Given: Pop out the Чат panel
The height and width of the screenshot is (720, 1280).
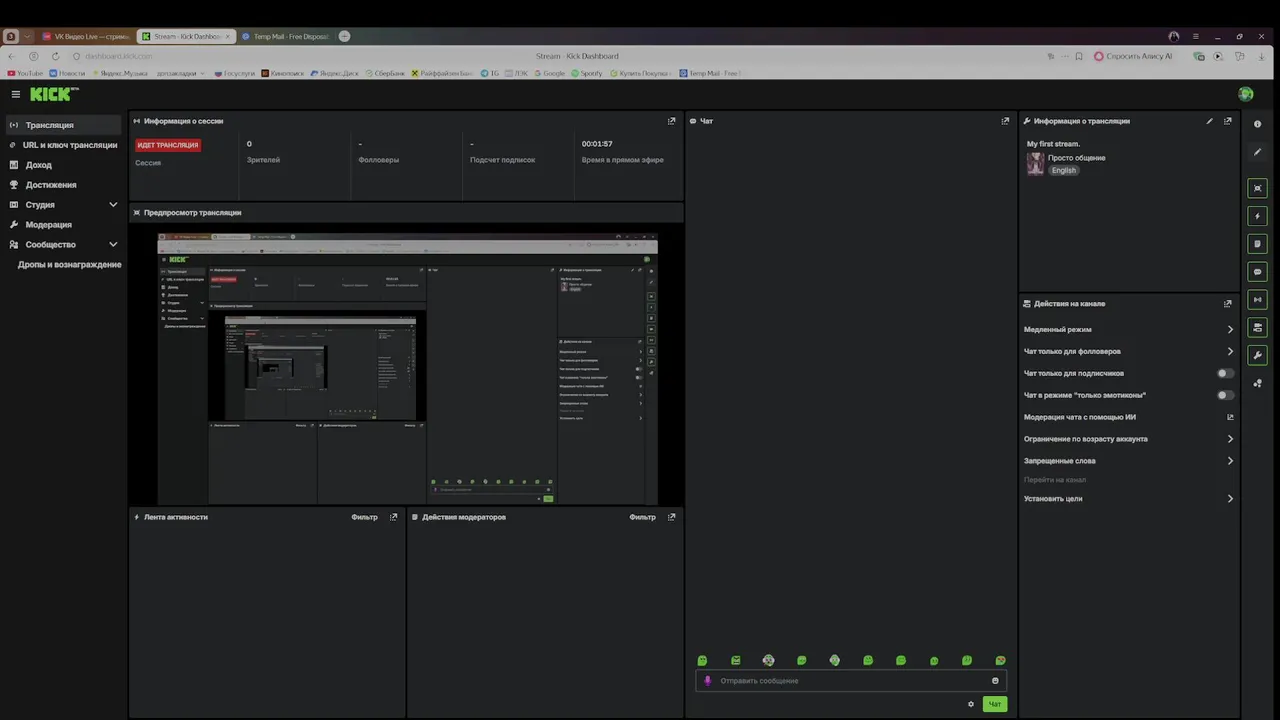Looking at the screenshot, I should point(1005,121).
